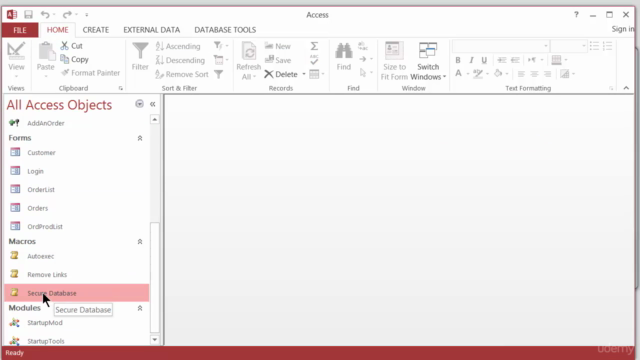Image resolution: width=640 pixels, height=360 pixels.
Task: Collapse the Macros group
Action: pos(140,242)
